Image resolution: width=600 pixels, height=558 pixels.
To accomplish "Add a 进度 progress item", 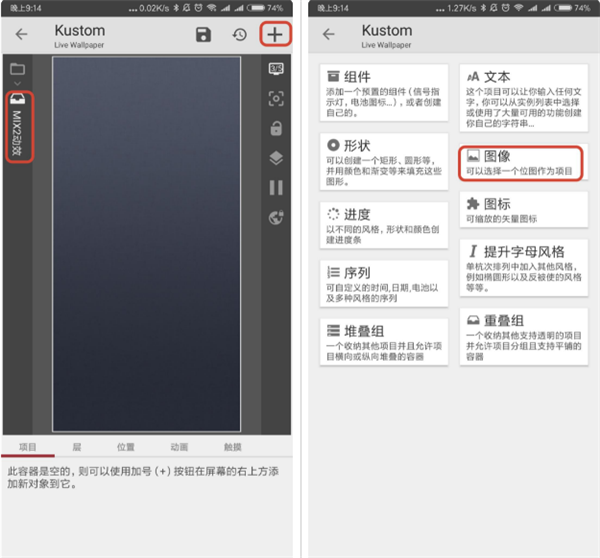I will pos(384,225).
